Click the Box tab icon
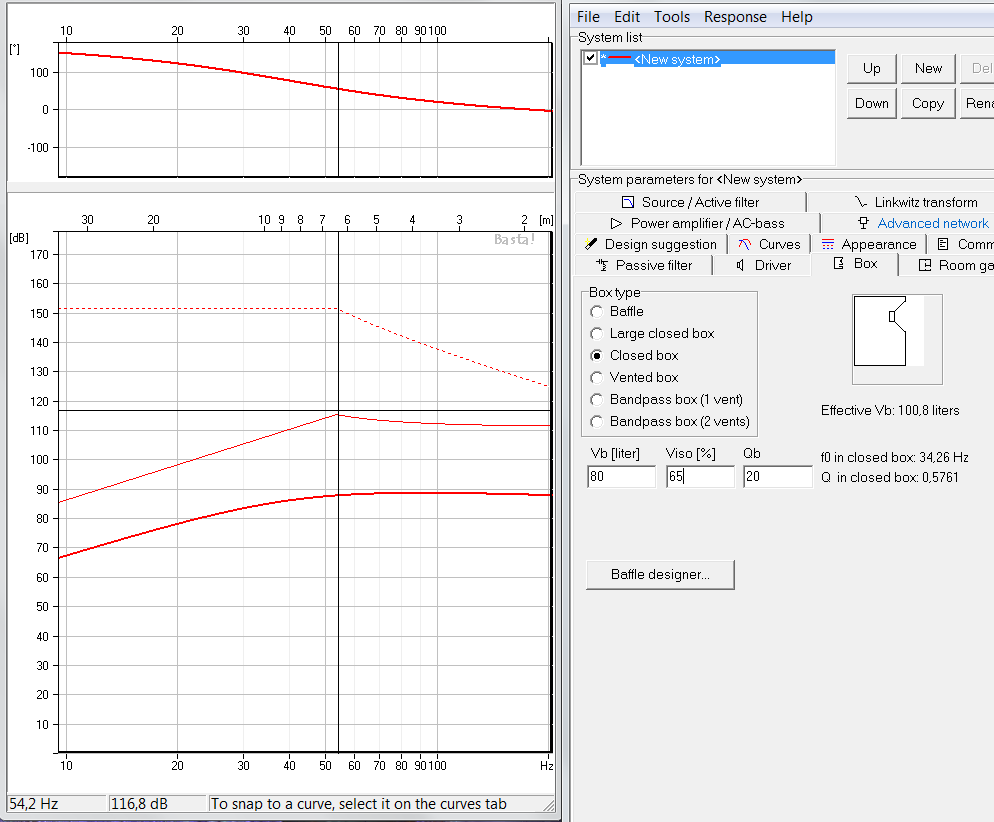The height and width of the screenshot is (822, 994). (x=838, y=264)
